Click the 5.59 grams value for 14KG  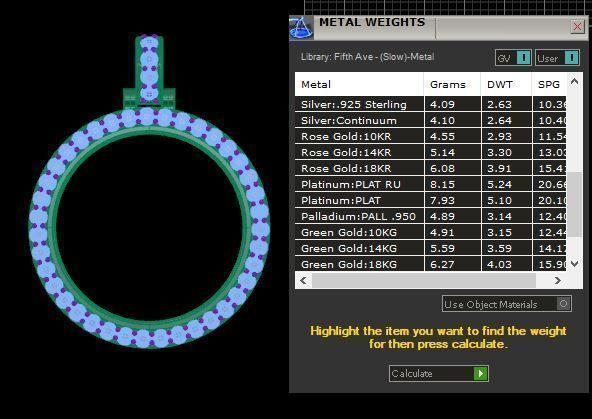(x=442, y=248)
